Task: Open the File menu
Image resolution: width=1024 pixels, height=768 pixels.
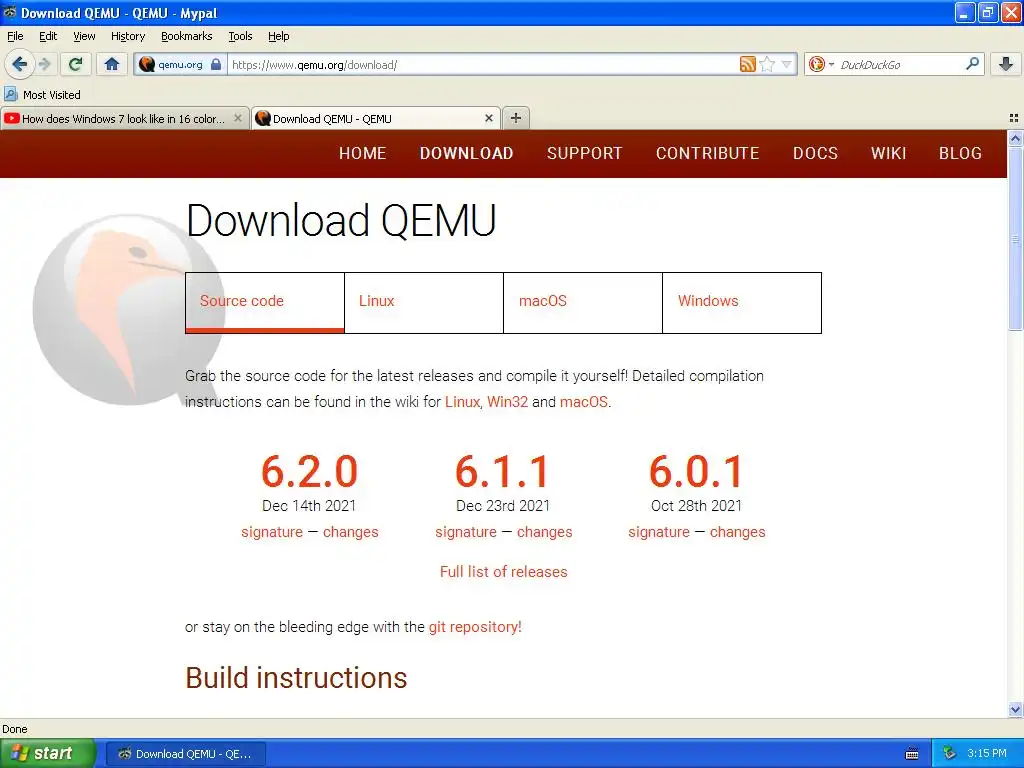Action: point(15,36)
